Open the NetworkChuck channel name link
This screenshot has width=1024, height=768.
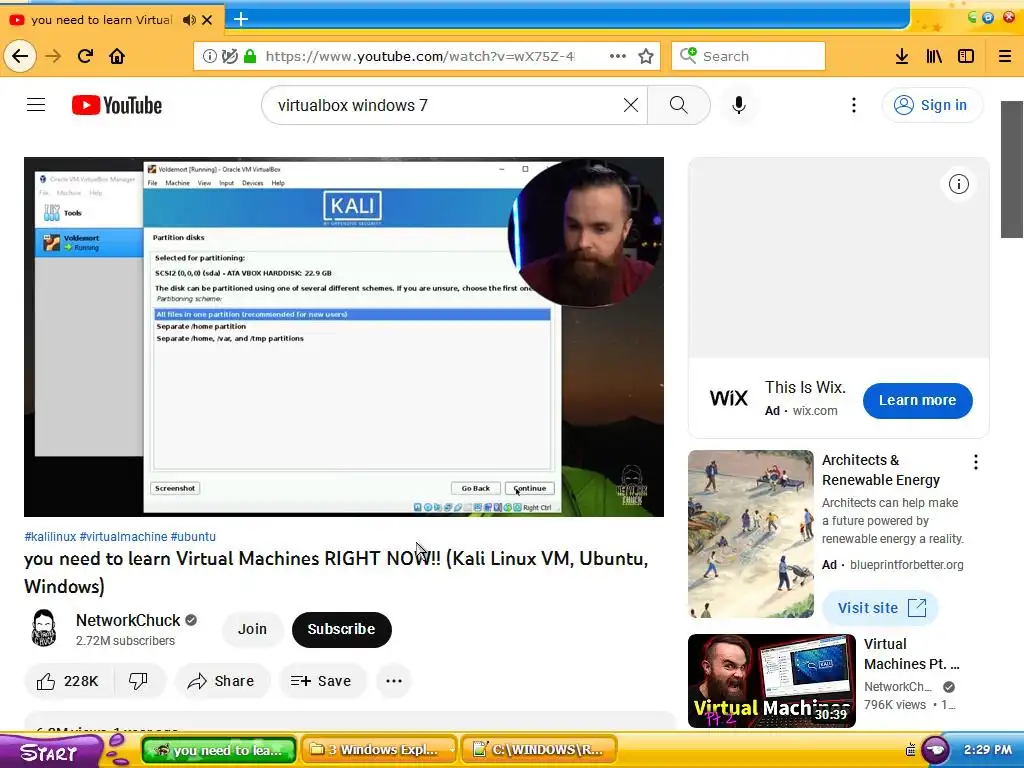click(128, 620)
